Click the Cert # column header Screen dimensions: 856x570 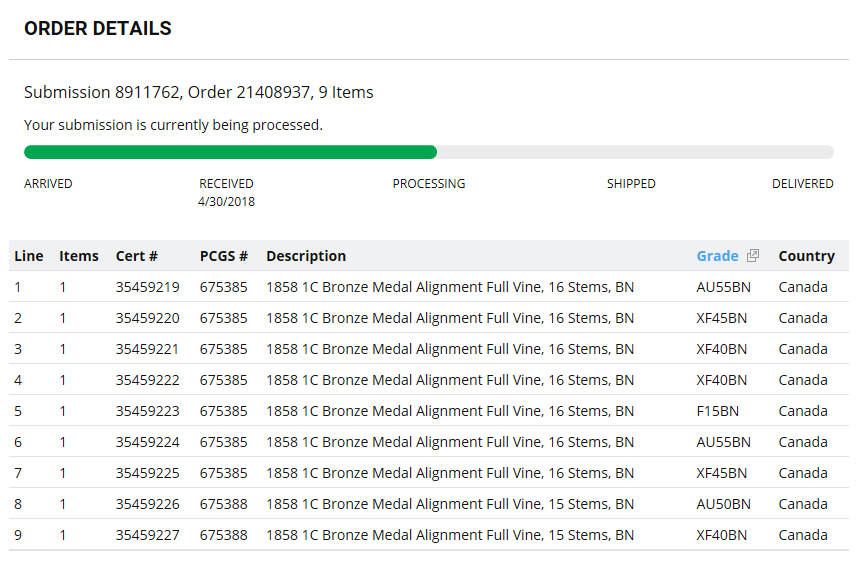136,256
